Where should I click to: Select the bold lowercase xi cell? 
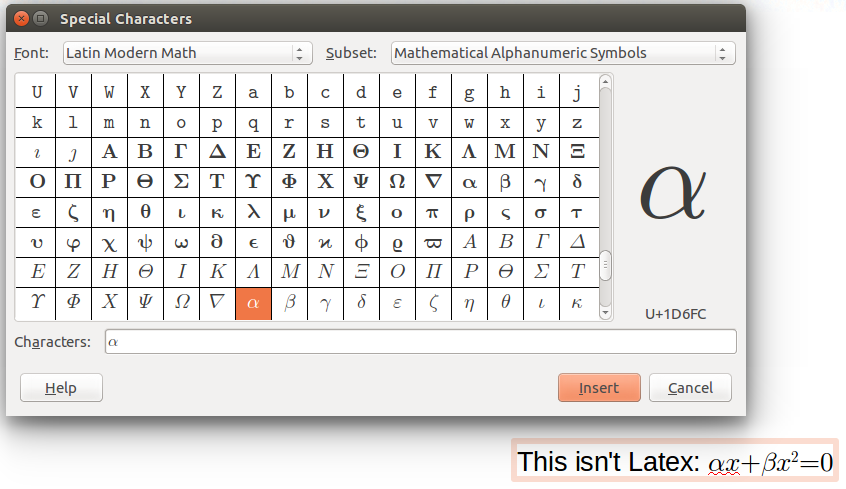tap(361, 212)
